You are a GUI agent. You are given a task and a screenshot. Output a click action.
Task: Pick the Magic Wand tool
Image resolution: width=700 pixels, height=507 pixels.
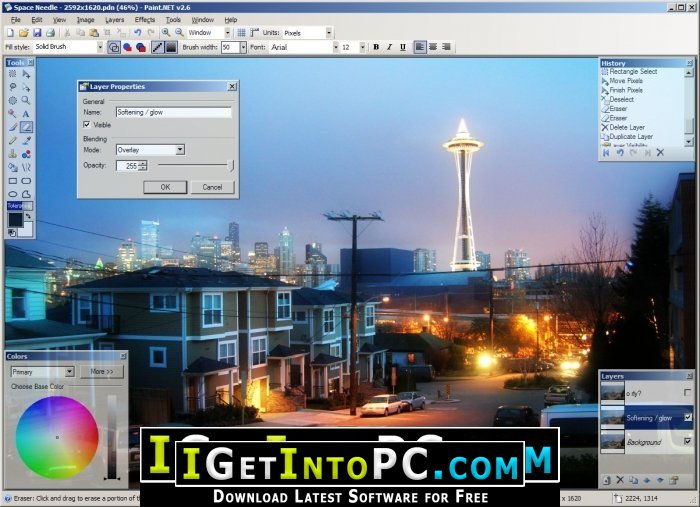[13, 101]
